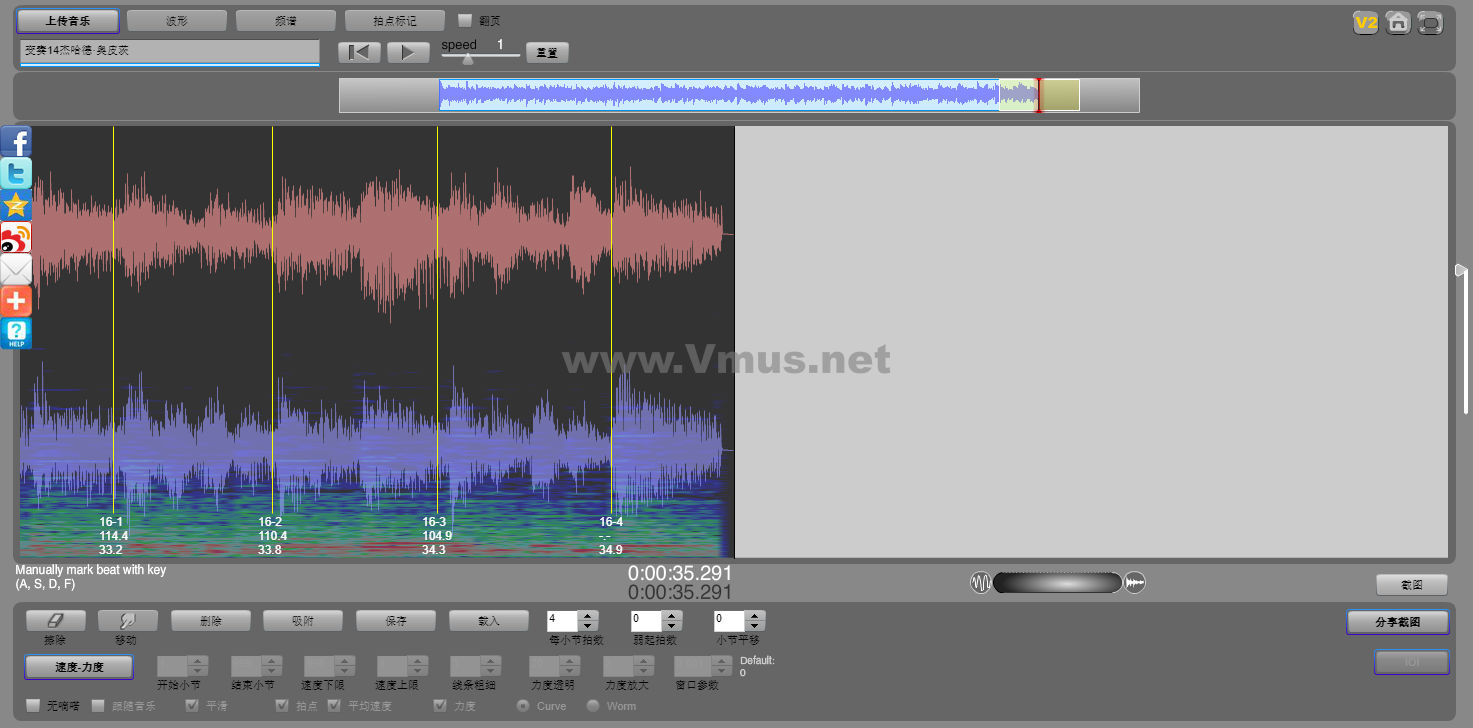The image size is (1473, 728).
Task: Enable the 翻页 page-flip checkbox
Action: click(464, 20)
